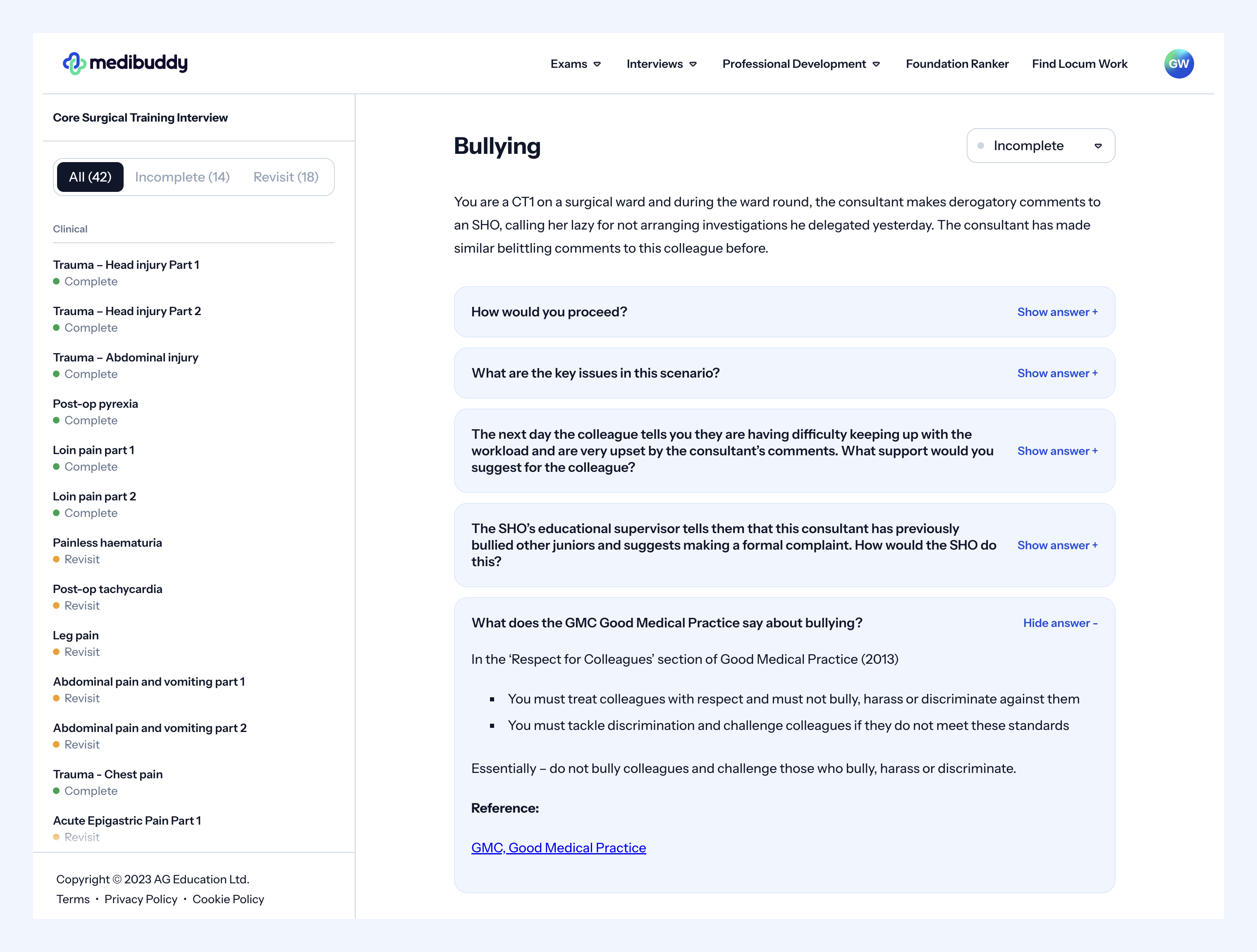Show answer for colleague support question

click(1057, 451)
